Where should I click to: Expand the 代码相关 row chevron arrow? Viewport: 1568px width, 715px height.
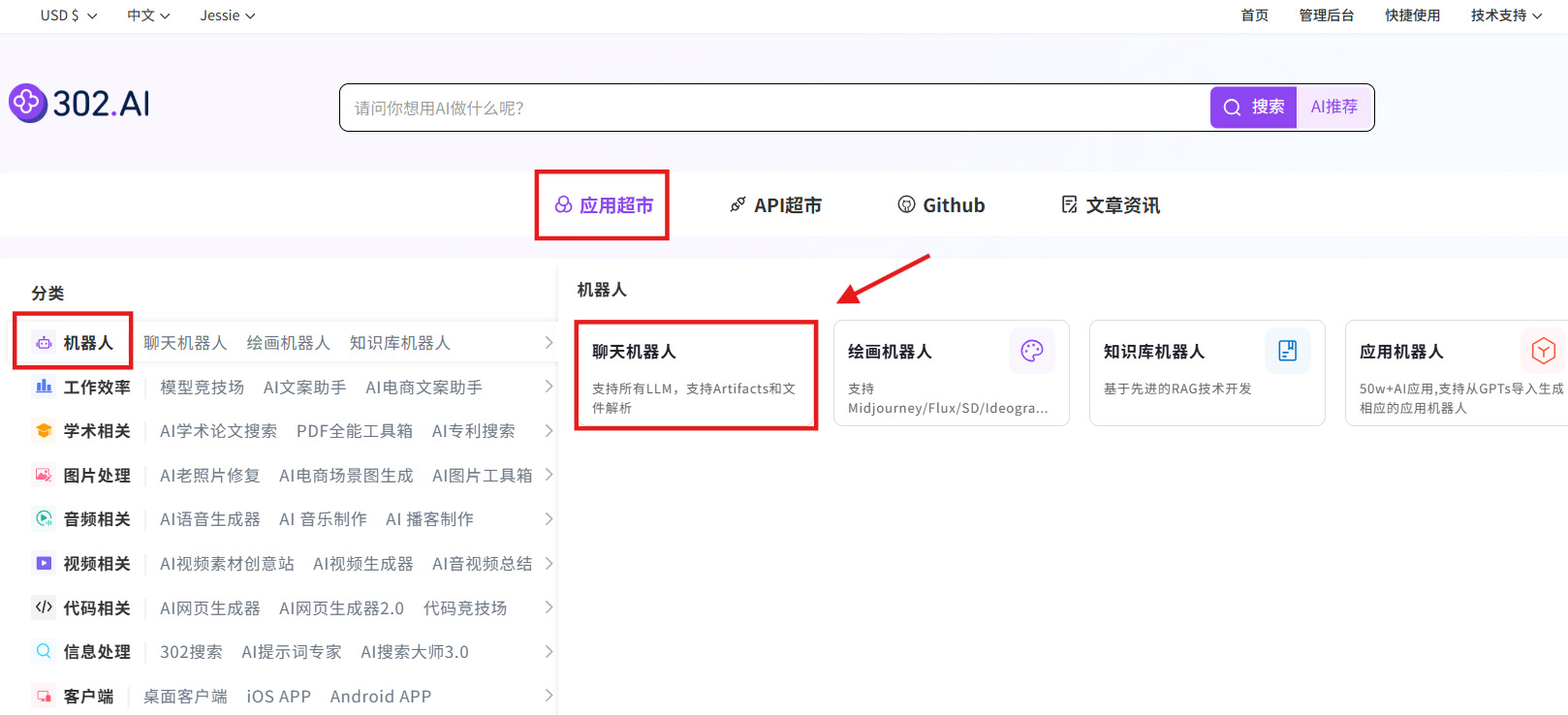point(549,607)
